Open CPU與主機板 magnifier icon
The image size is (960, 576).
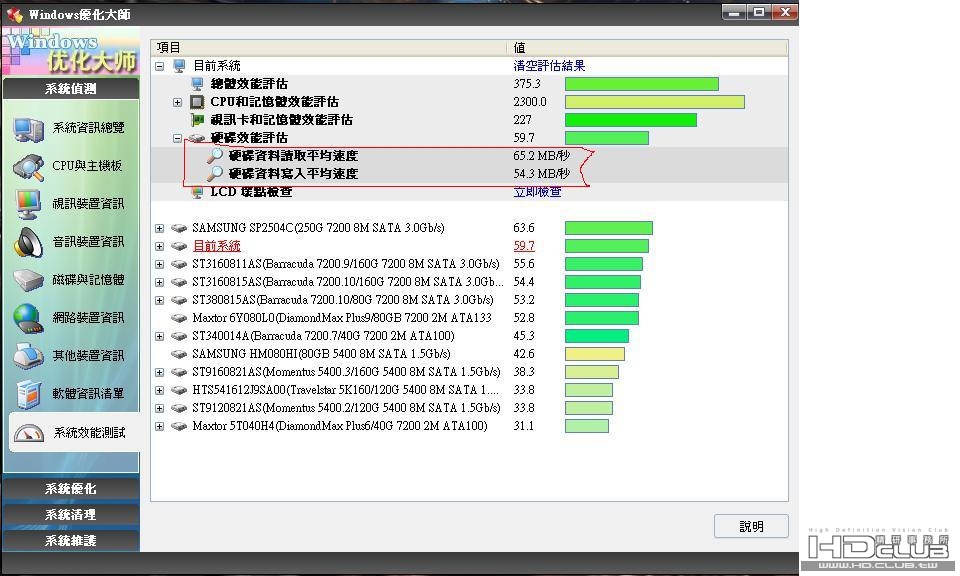pos(28,166)
